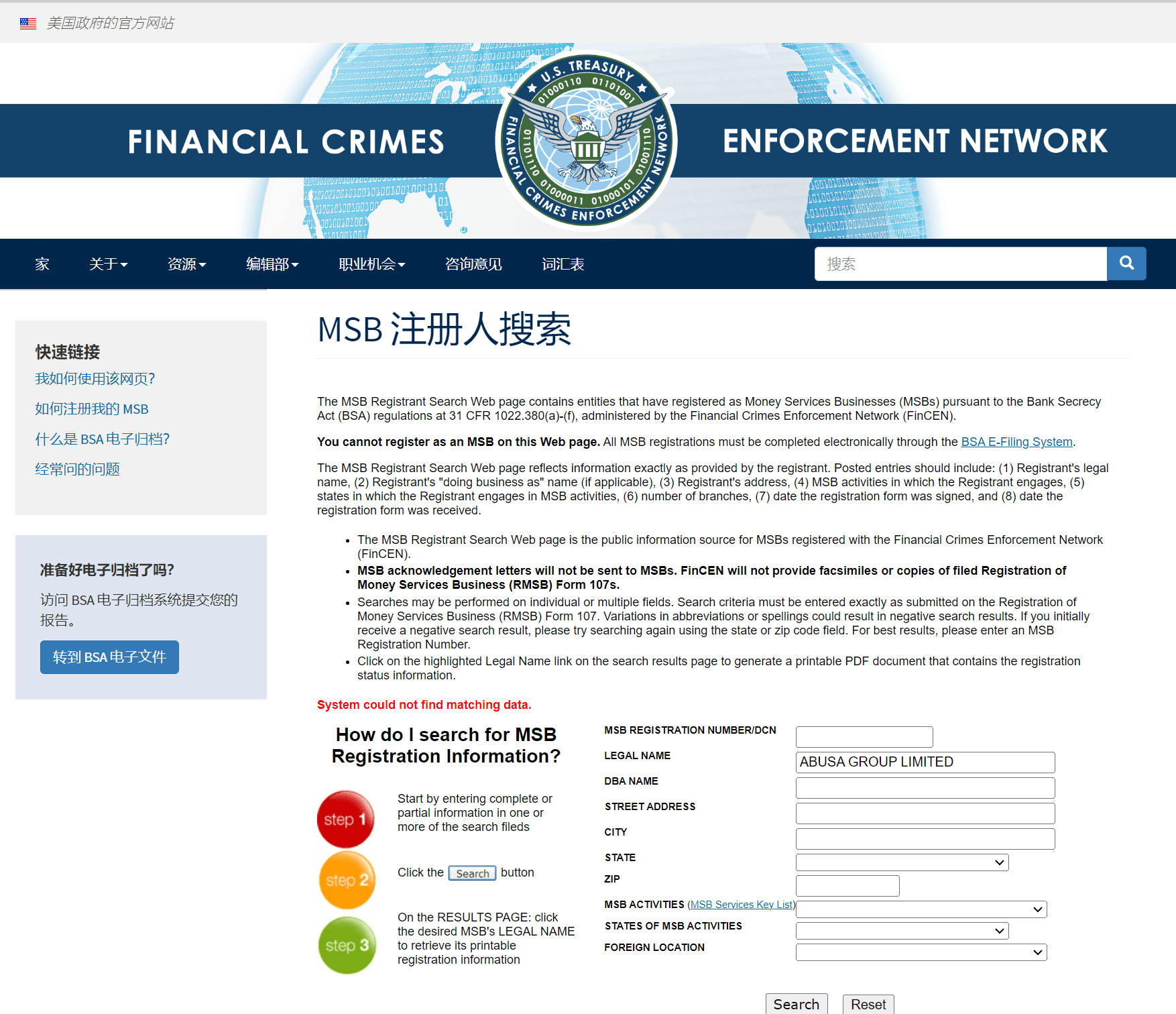Expand the 职业机会 menu
The width and height of the screenshot is (1176, 1014).
[x=372, y=264]
